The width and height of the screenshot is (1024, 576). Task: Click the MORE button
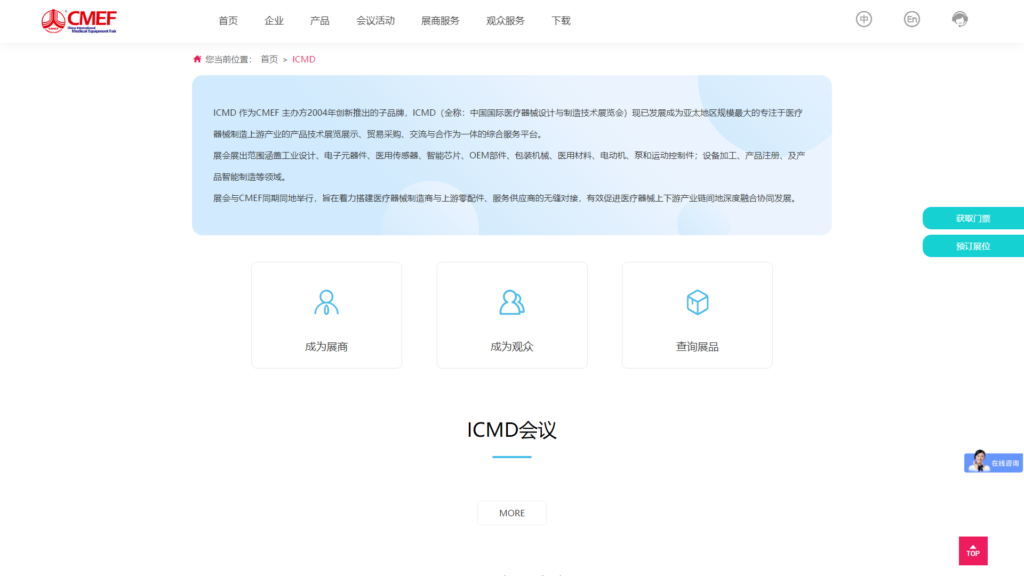[x=512, y=513]
